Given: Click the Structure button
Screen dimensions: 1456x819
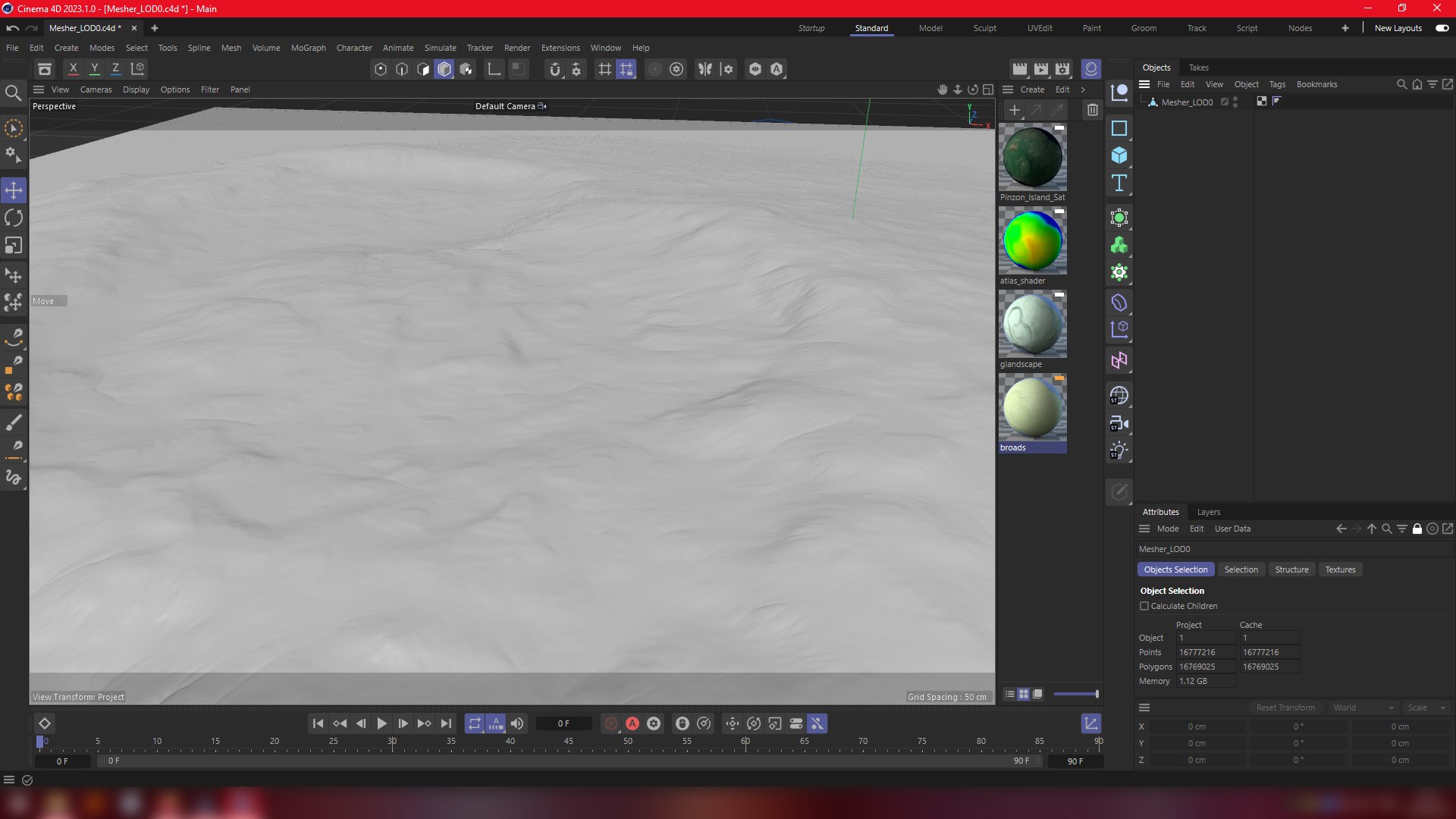Looking at the screenshot, I should point(1291,570).
